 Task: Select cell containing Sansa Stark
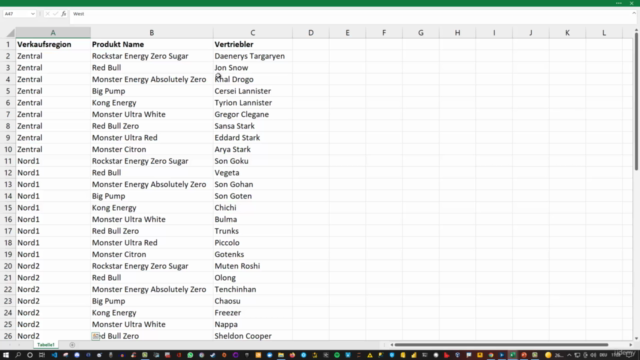click(x=253, y=126)
